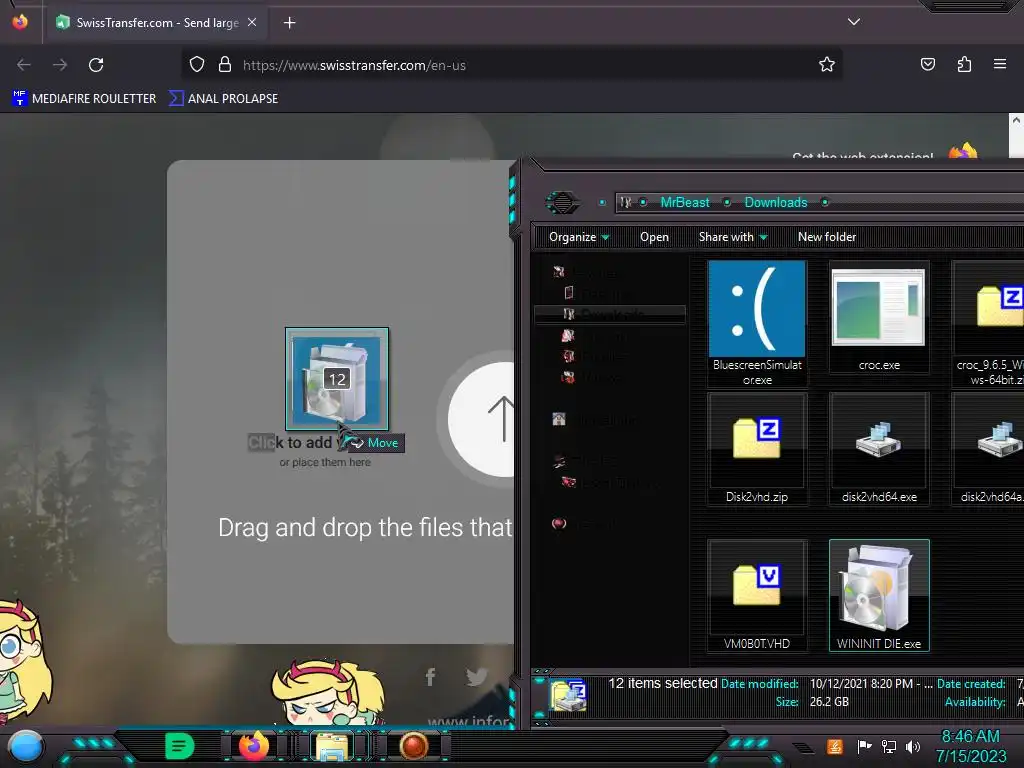Expand the breadcrumb dot between MrBeast and Downloads
This screenshot has height=768, width=1024.
[x=727, y=202]
